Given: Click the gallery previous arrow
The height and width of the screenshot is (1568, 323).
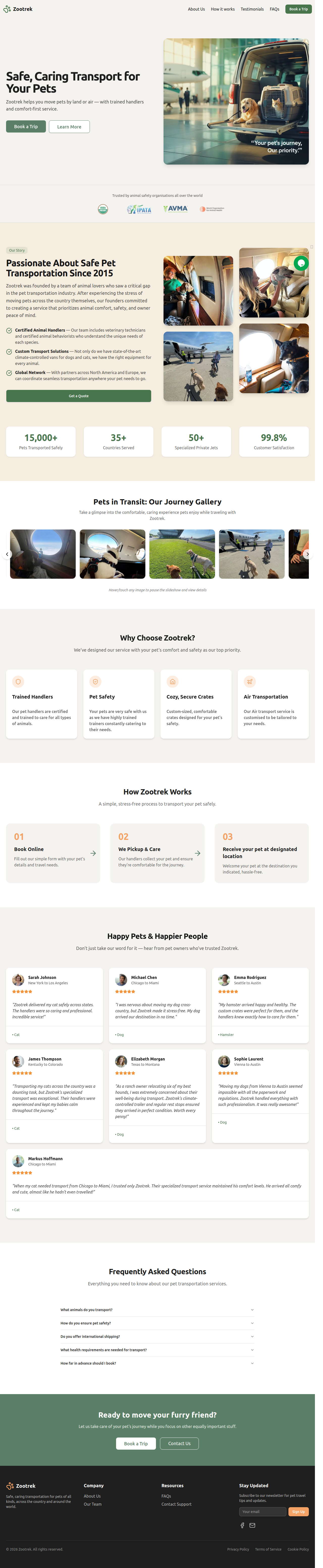Looking at the screenshot, I should coord(7,554).
